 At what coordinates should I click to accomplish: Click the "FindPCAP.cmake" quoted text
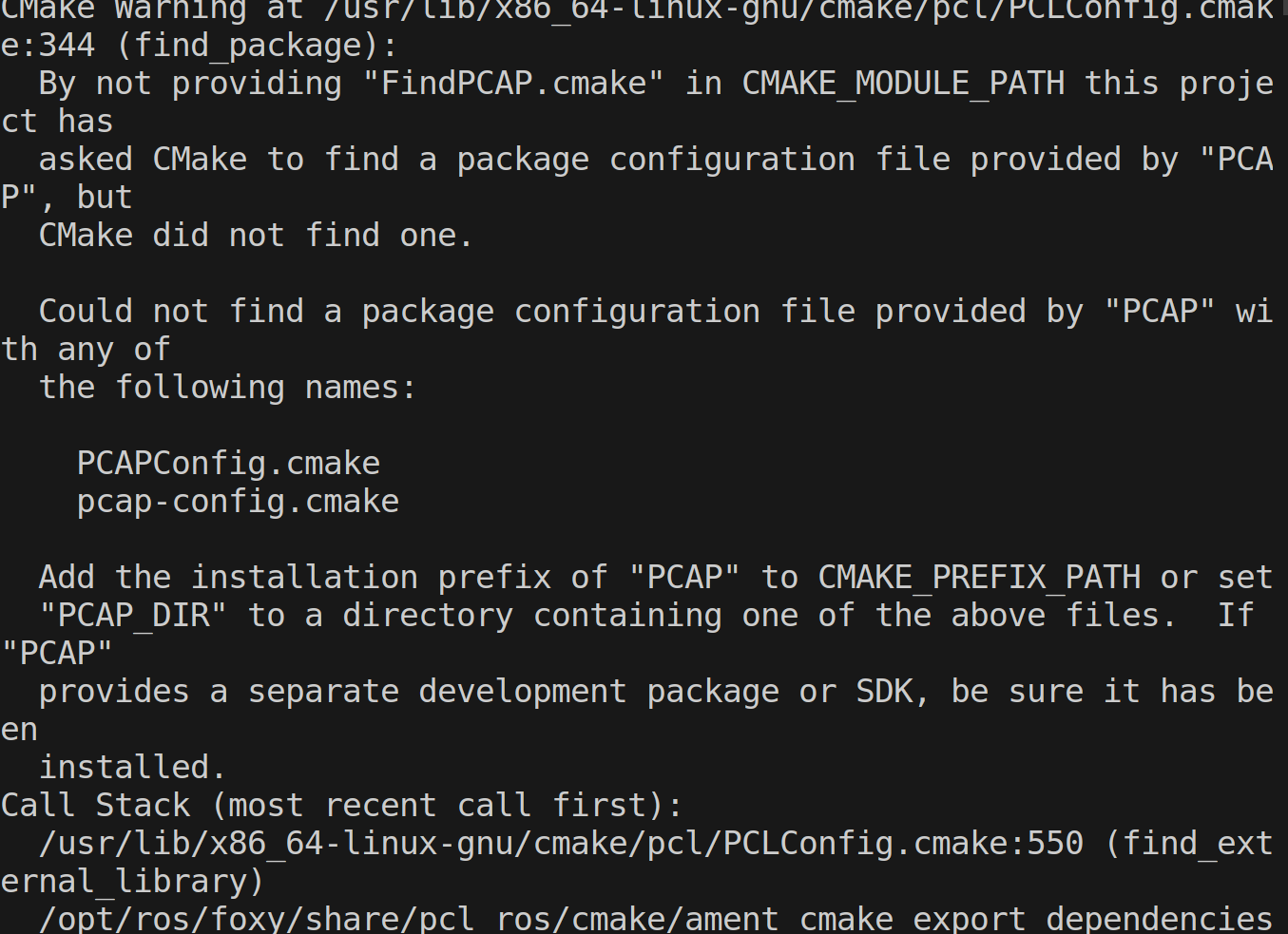(512, 84)
